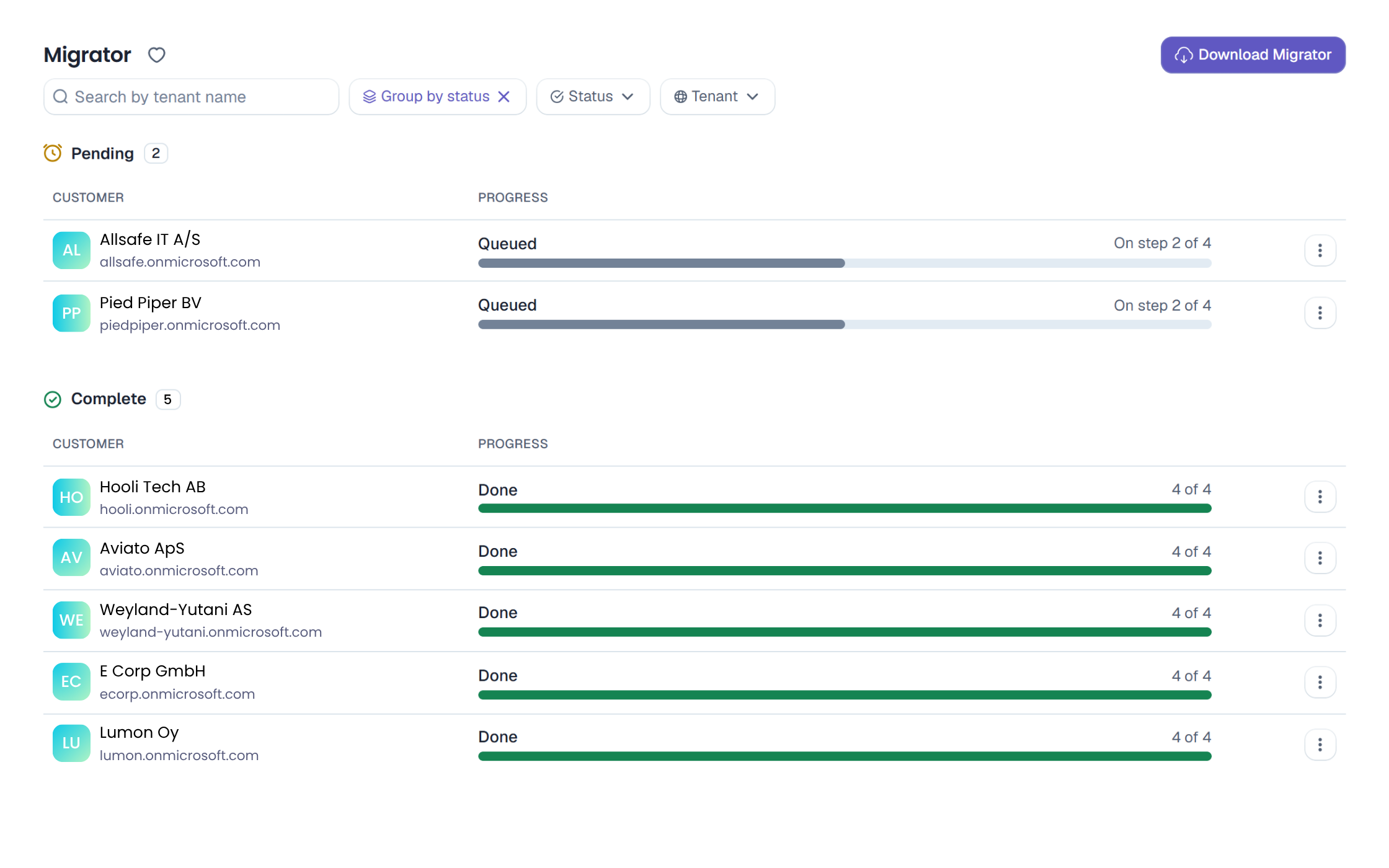
Task: Click the Pending group heading
Action: 102,153
